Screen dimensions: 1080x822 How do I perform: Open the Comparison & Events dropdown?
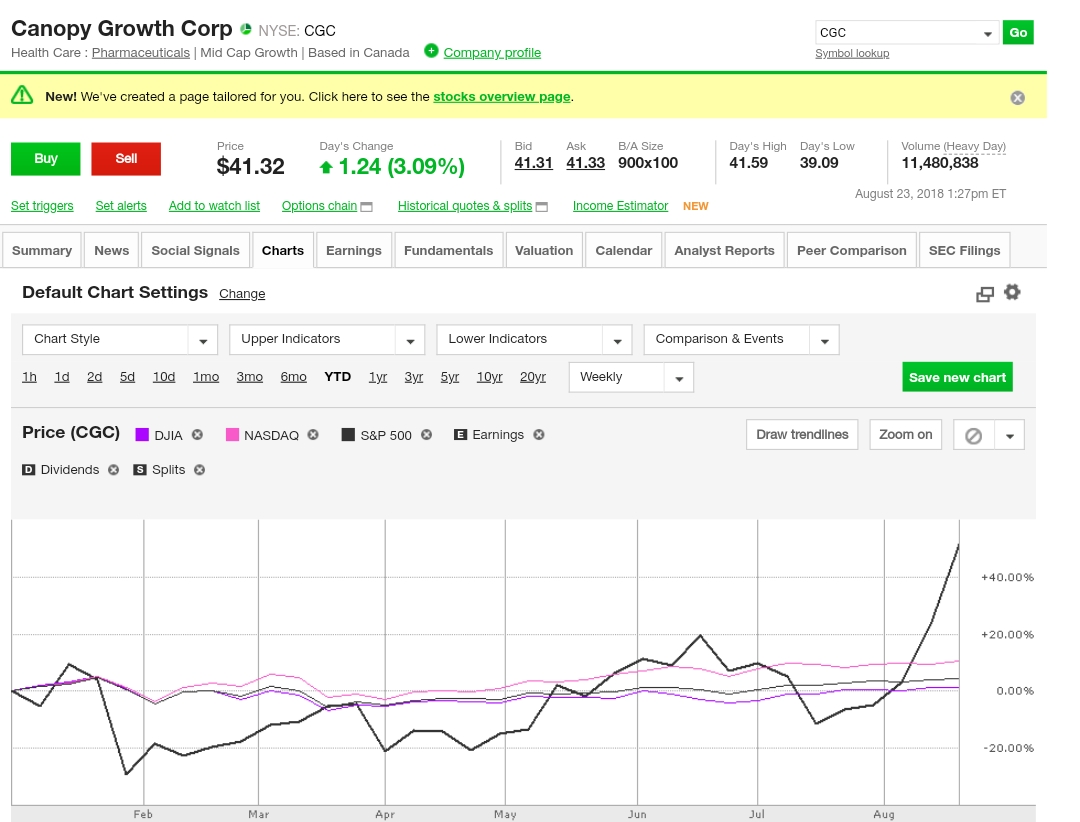742,340
